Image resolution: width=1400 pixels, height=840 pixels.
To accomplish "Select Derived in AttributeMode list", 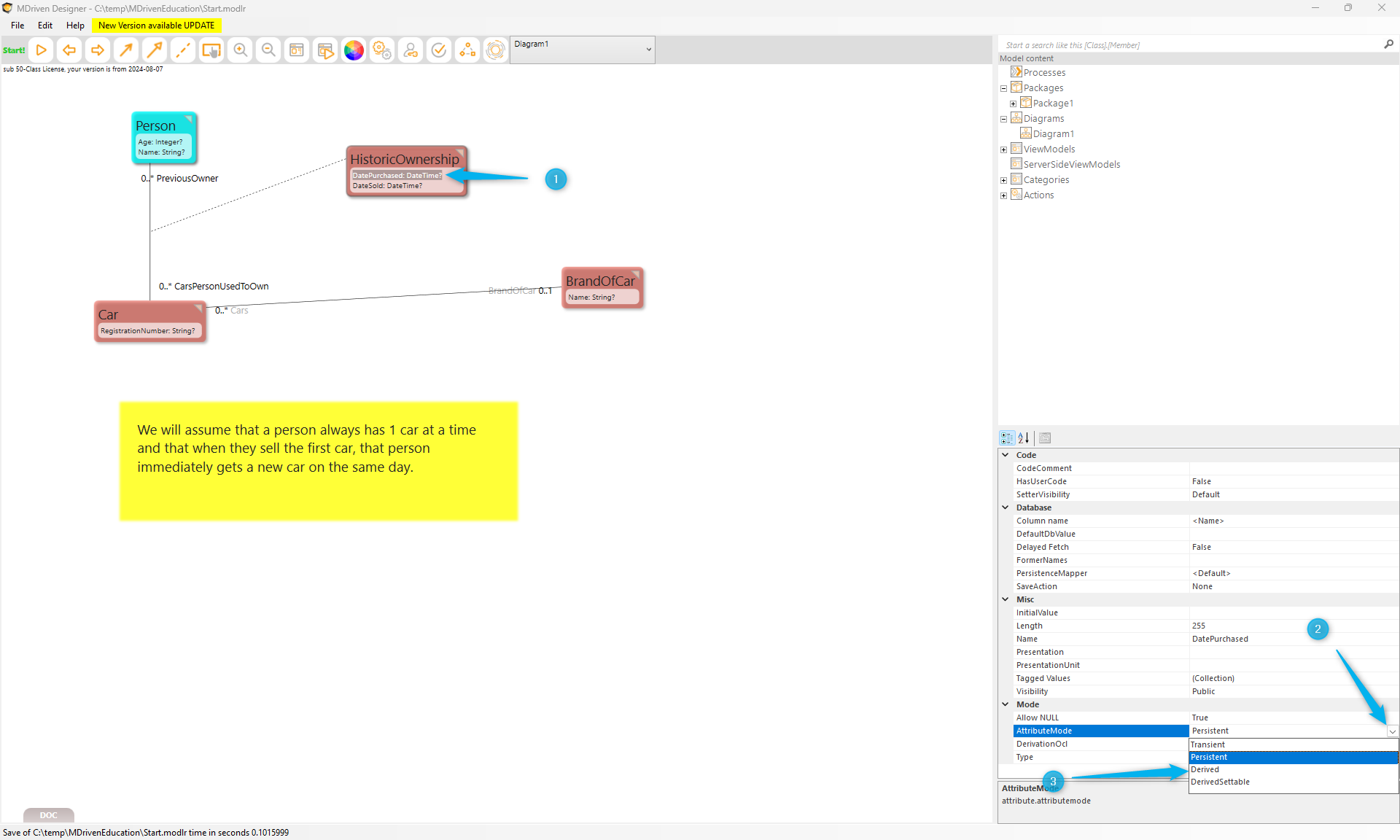I will point(1205,769).
